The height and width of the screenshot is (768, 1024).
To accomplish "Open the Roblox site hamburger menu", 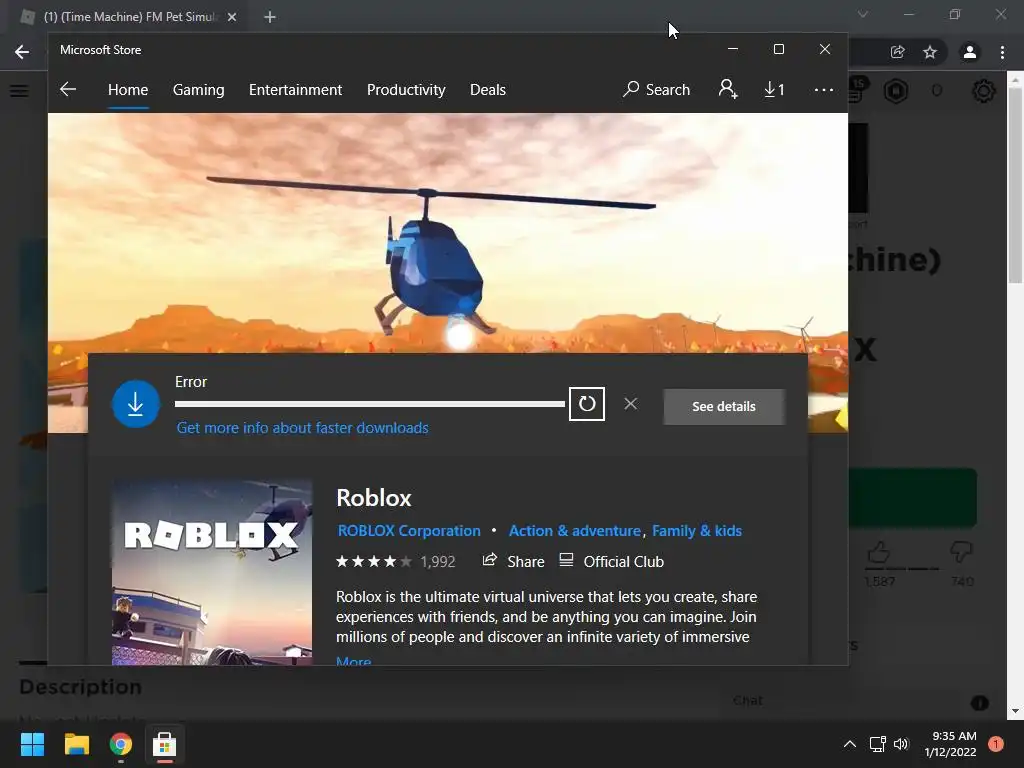I will pyautogui.click(x=19, y=91).
